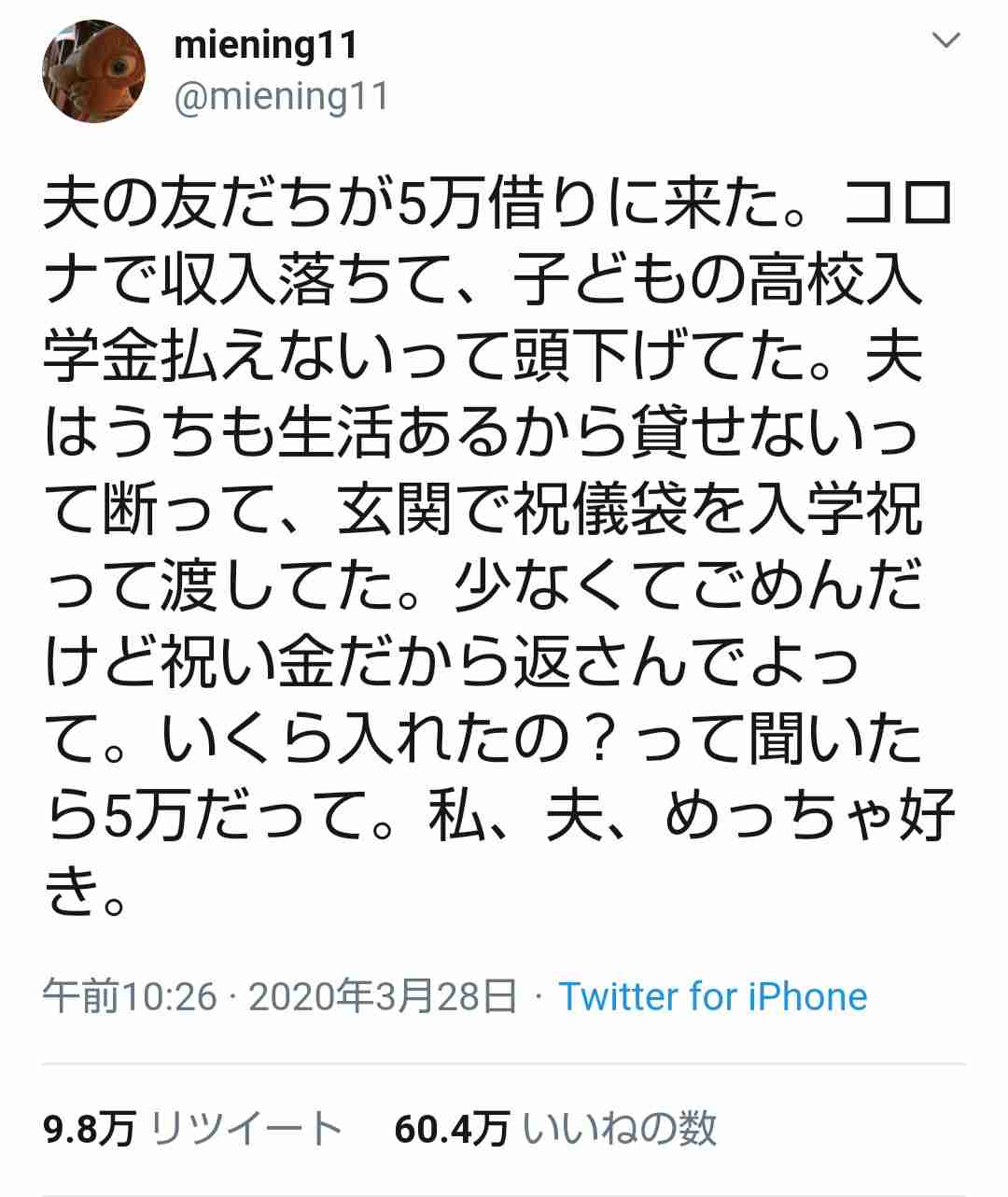Screen dimensions: 1008x1197
Task: Open the mieining11 profile picture
Action: [x=94, y=70]
